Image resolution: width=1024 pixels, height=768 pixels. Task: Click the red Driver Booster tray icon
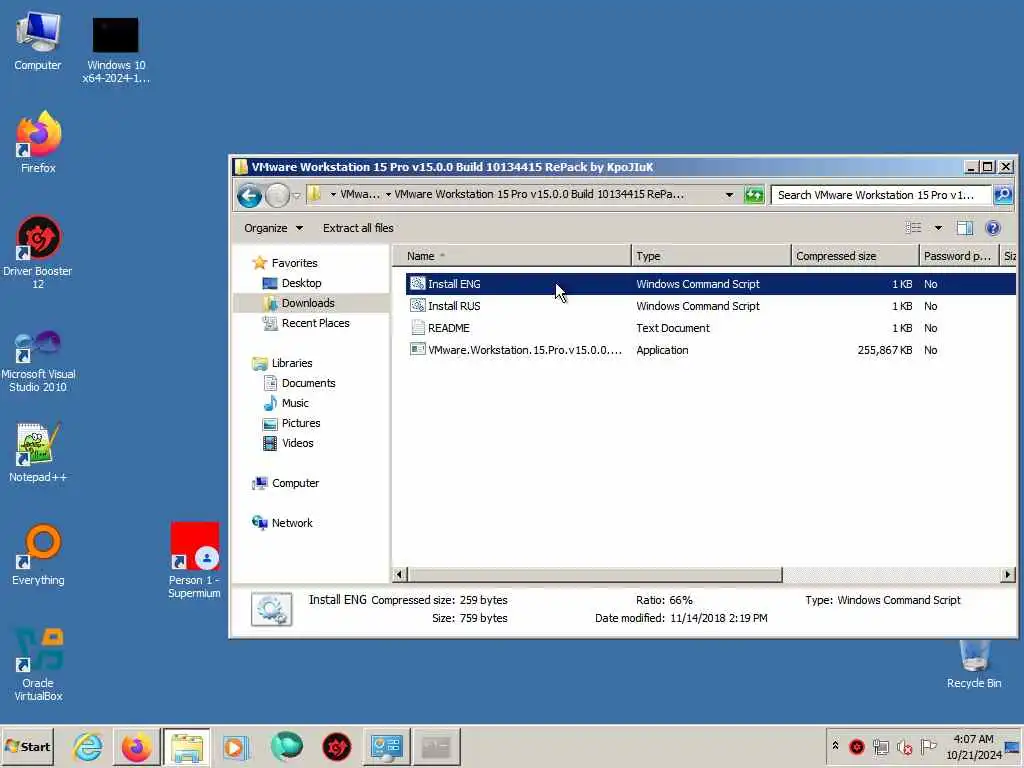[857, 746]
